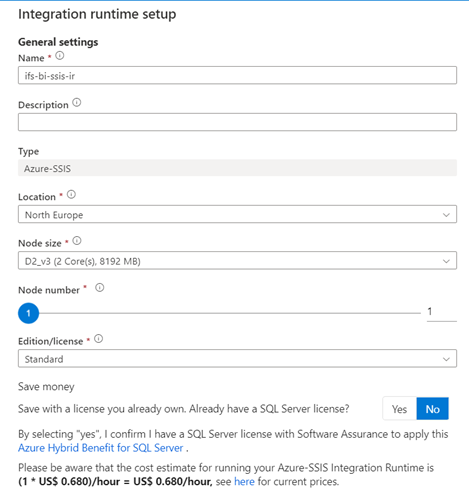Follow the 'here' link for current prices

coord(244,482)
